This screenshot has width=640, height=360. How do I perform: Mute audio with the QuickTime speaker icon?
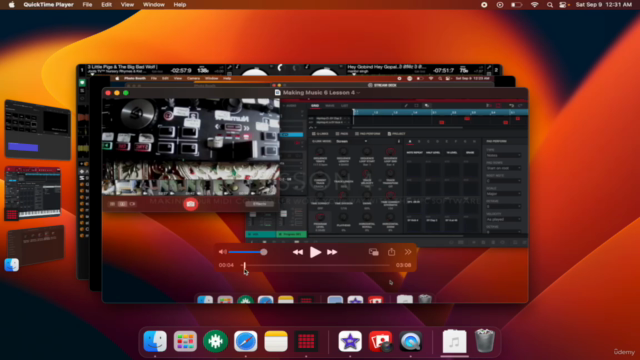[x=222, y=252]
